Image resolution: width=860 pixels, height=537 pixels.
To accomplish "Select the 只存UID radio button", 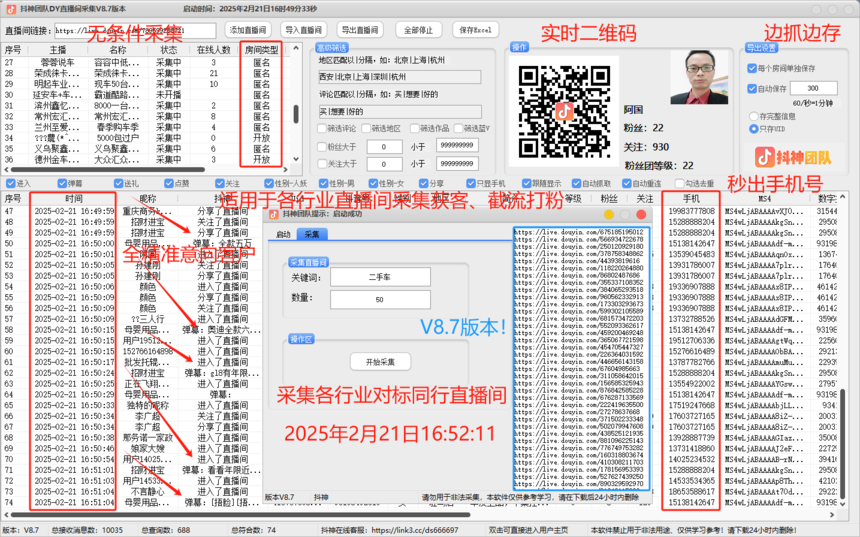I will [754, 128].
